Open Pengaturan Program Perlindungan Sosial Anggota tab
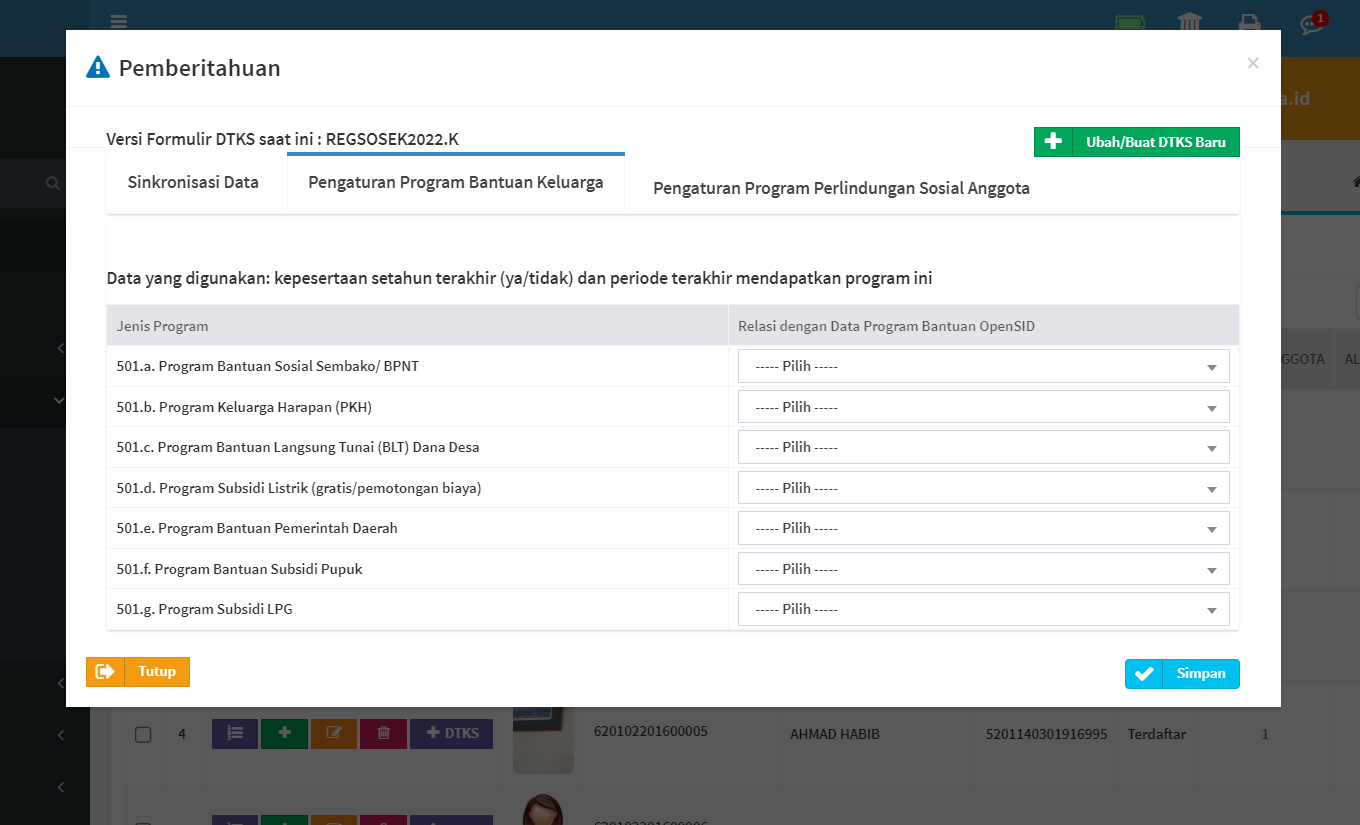This screenshot has height=825, width=1360. [x=840, y=188]
